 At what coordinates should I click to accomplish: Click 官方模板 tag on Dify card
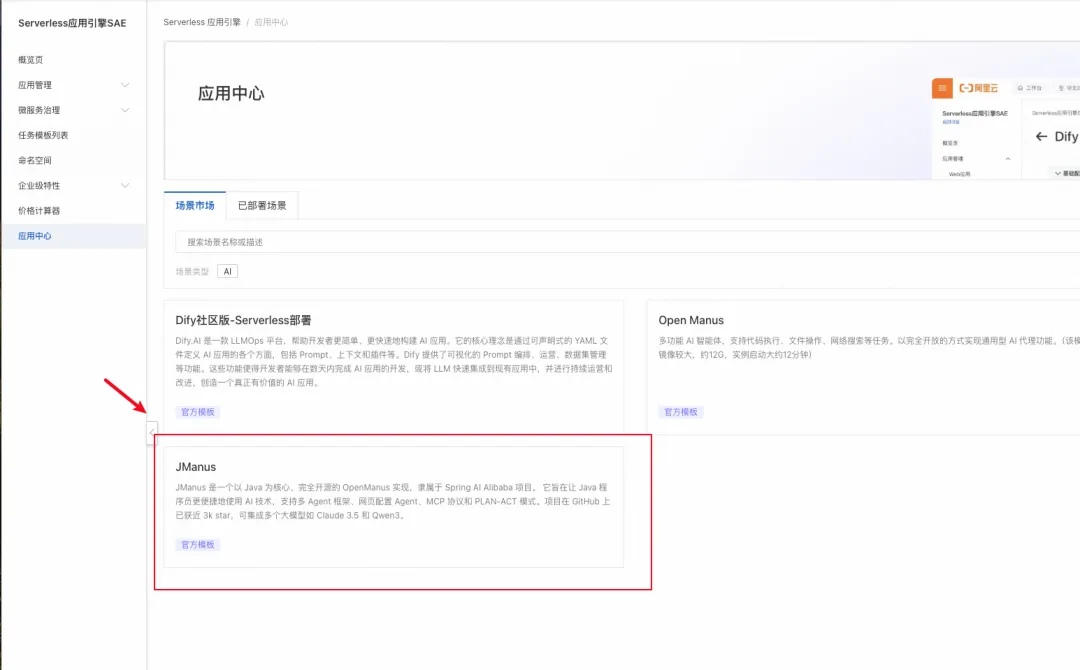(198, 412)
